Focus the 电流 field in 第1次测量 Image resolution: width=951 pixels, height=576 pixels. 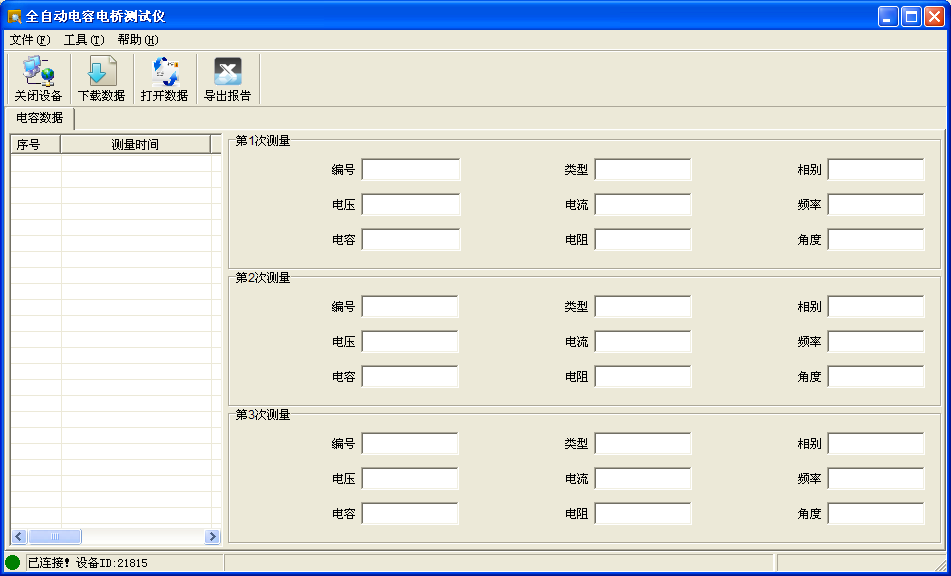pos(643,205)
